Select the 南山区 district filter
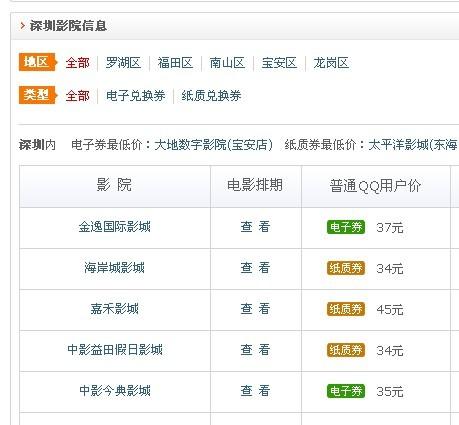Image resolution: width=459 pixels, height=425 pixels. pos(227,63)
